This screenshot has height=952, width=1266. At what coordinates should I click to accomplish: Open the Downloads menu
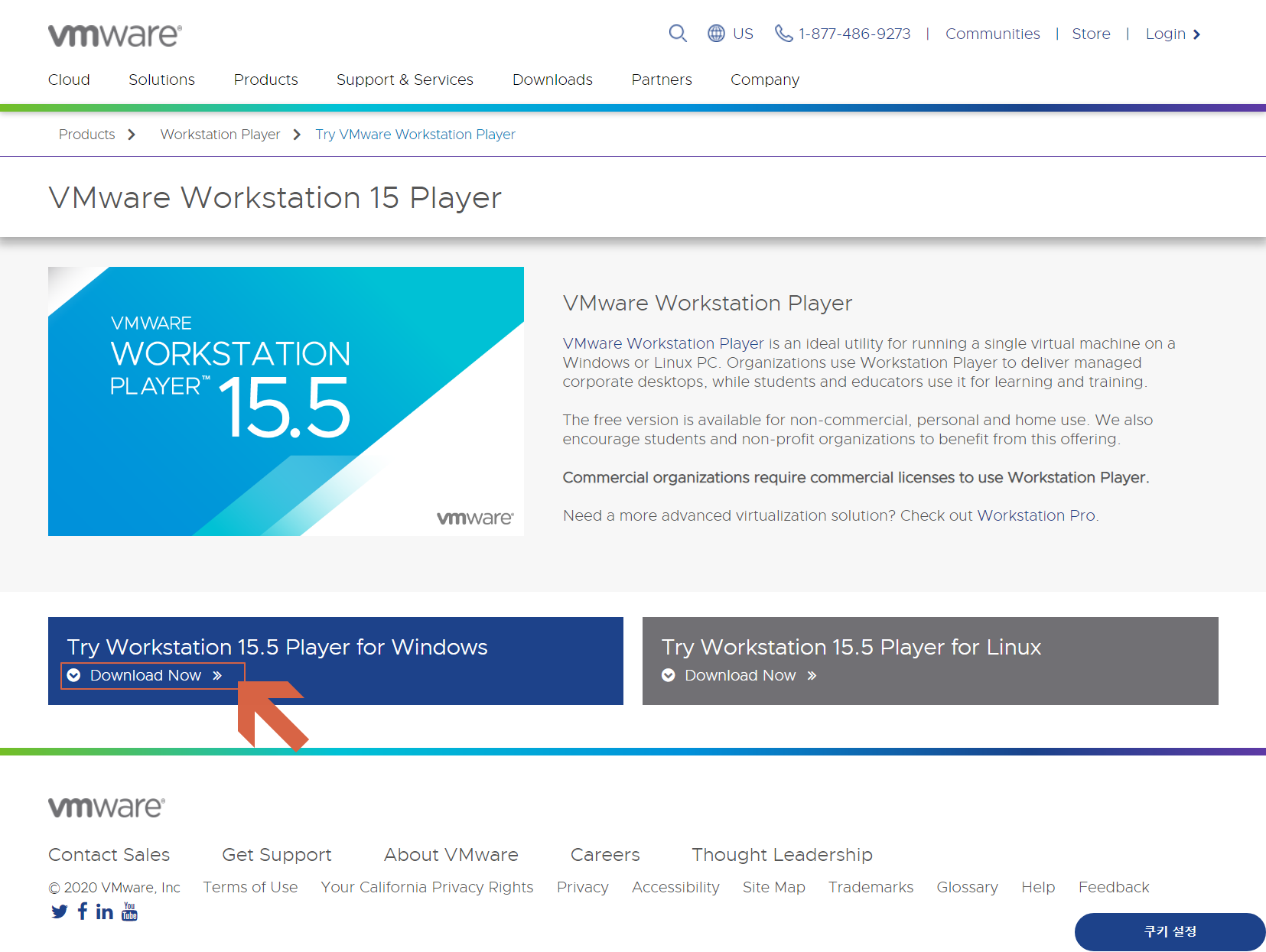click(x=552, y=80)
